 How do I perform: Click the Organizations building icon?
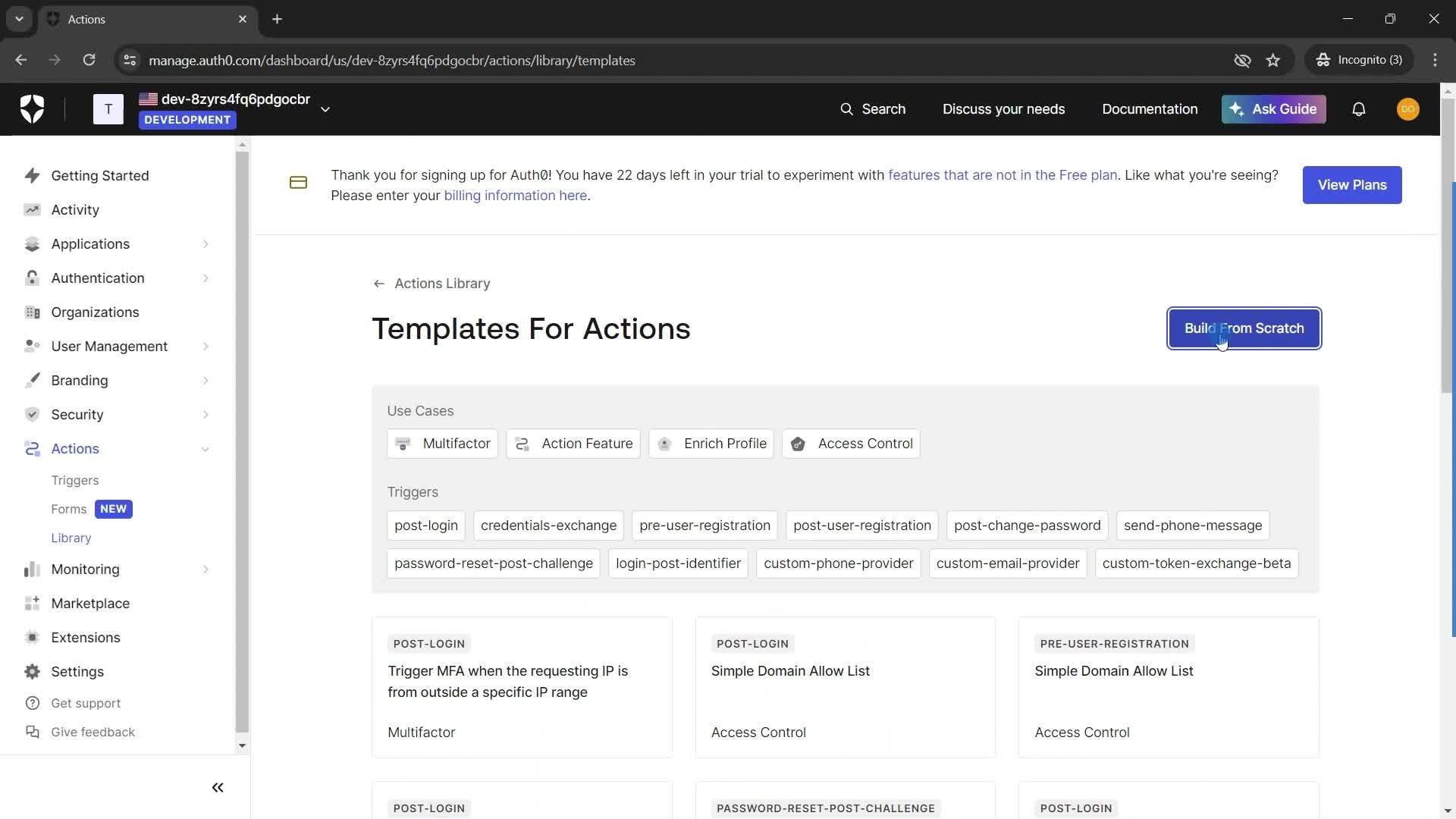[32, 312]
